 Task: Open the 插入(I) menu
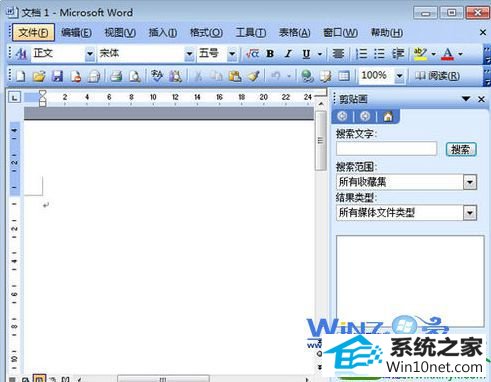click(163, 33)
